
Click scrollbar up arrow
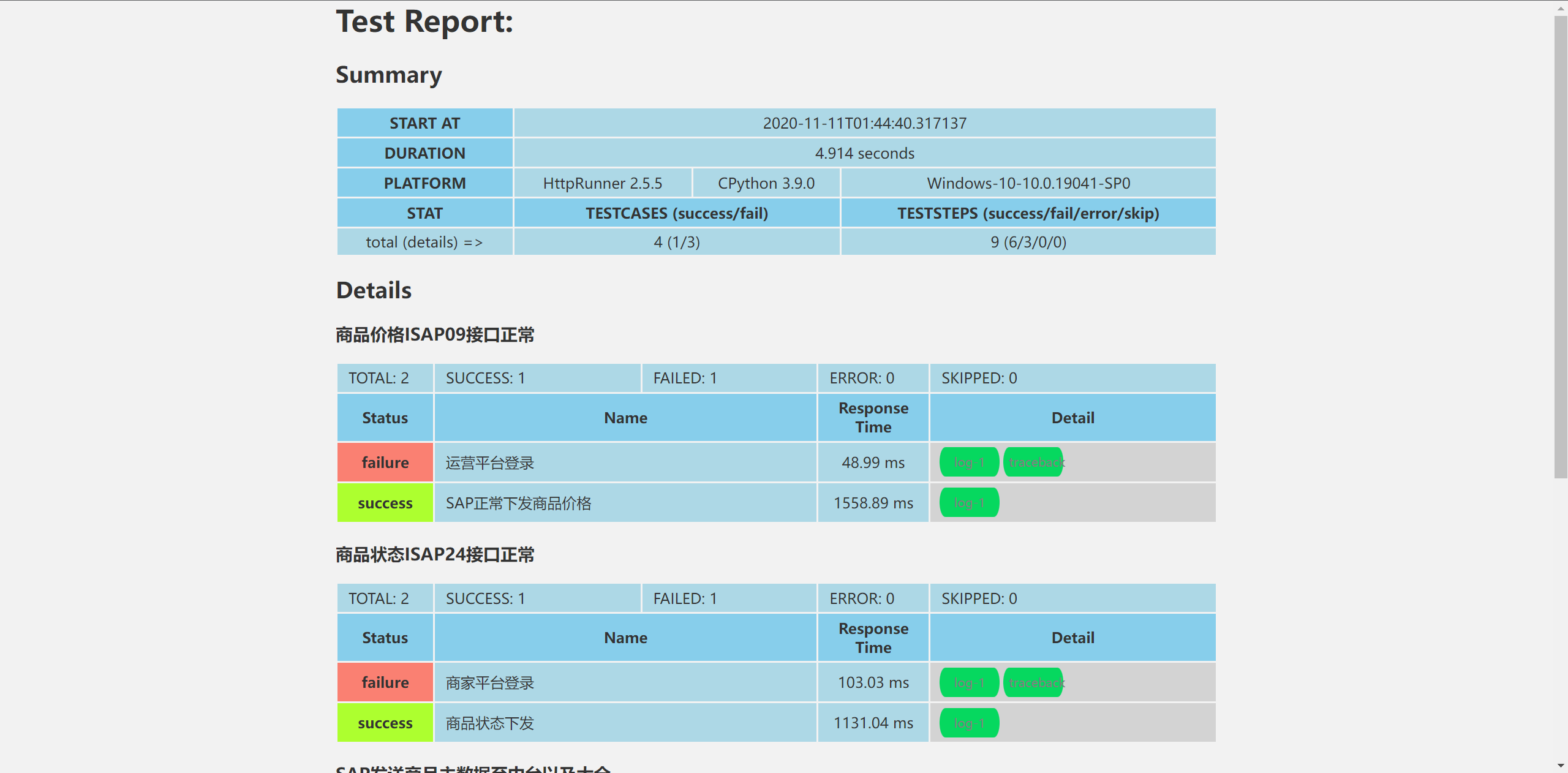click(1561, 9)
